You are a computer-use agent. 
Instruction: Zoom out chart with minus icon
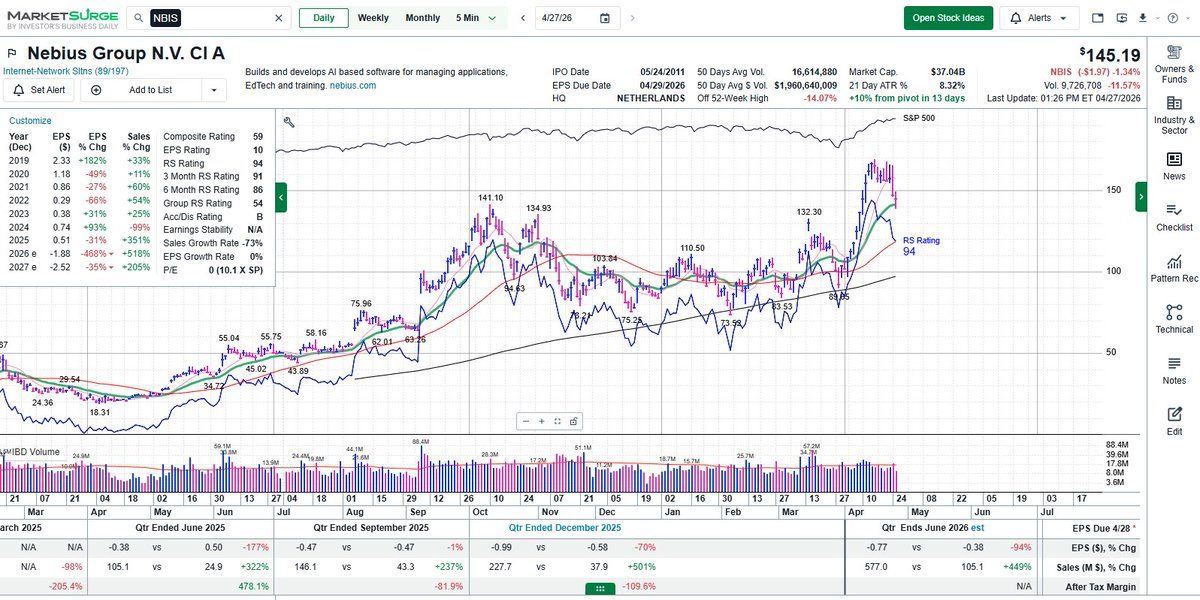(x=526, y=421)
